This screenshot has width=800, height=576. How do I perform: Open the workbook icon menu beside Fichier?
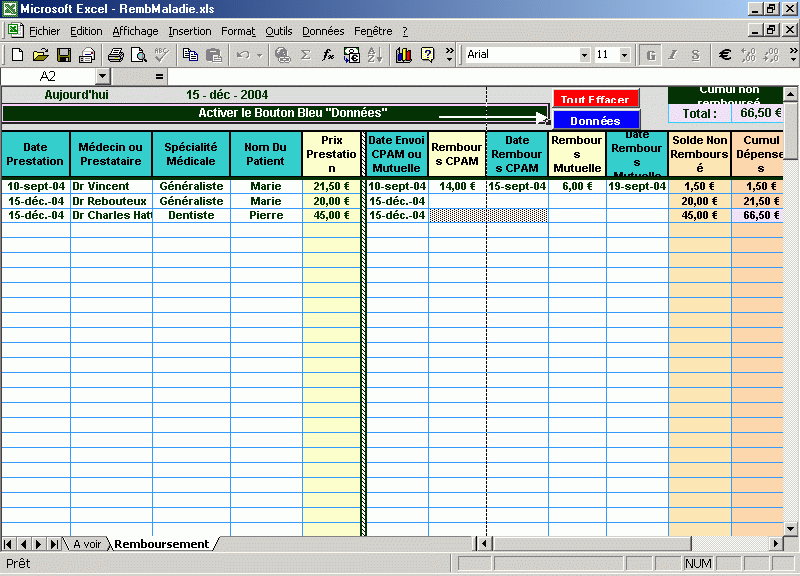click(15, 31)
